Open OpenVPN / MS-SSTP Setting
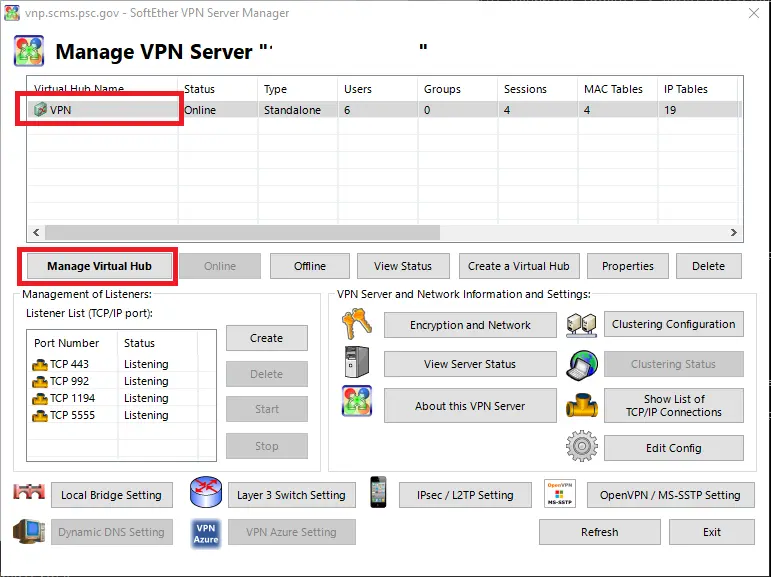 click(671, 495)
